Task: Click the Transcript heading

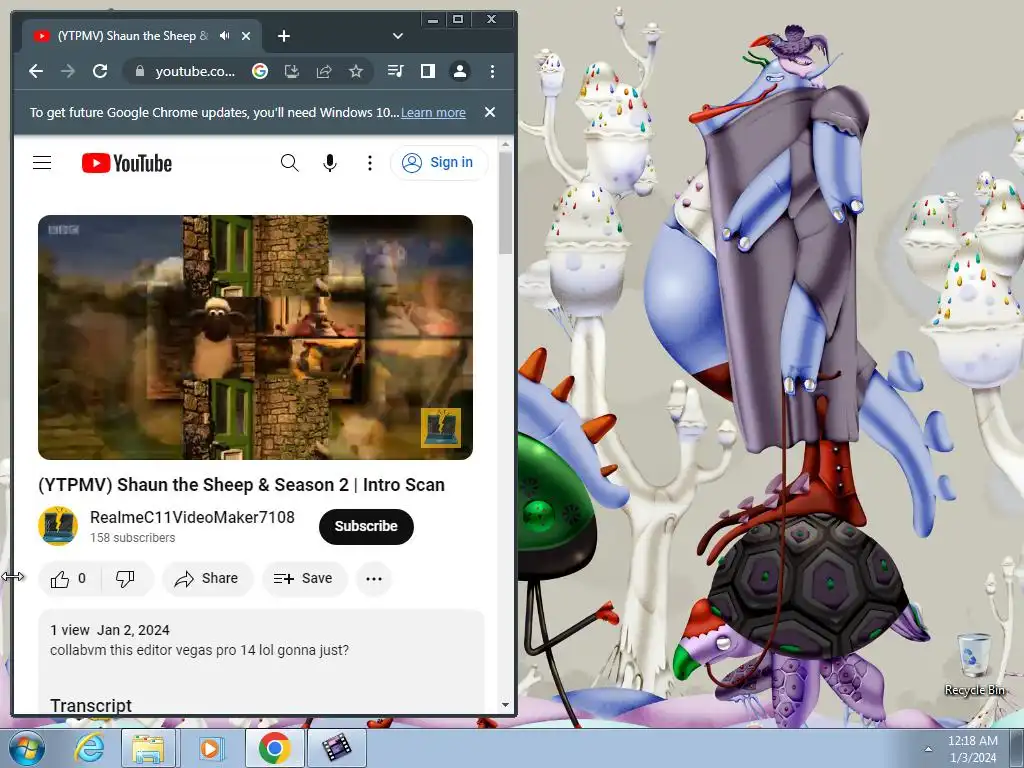Action: click(91, 705)
